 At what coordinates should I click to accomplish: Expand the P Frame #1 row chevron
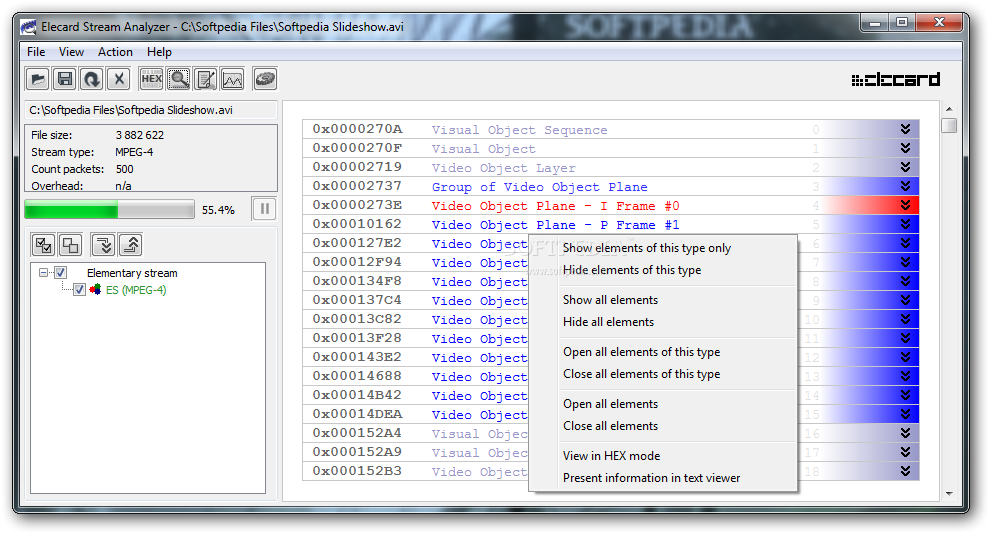(905, 224)
